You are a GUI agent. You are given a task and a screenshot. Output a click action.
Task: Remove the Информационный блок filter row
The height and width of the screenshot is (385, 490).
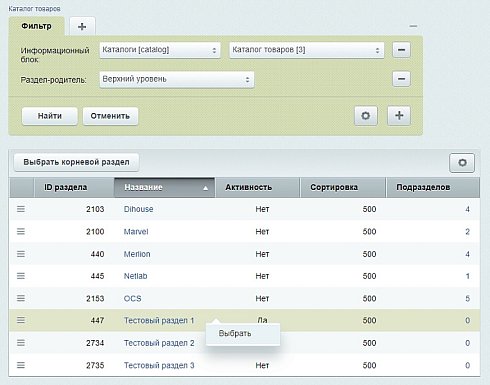tap(401, 50)
